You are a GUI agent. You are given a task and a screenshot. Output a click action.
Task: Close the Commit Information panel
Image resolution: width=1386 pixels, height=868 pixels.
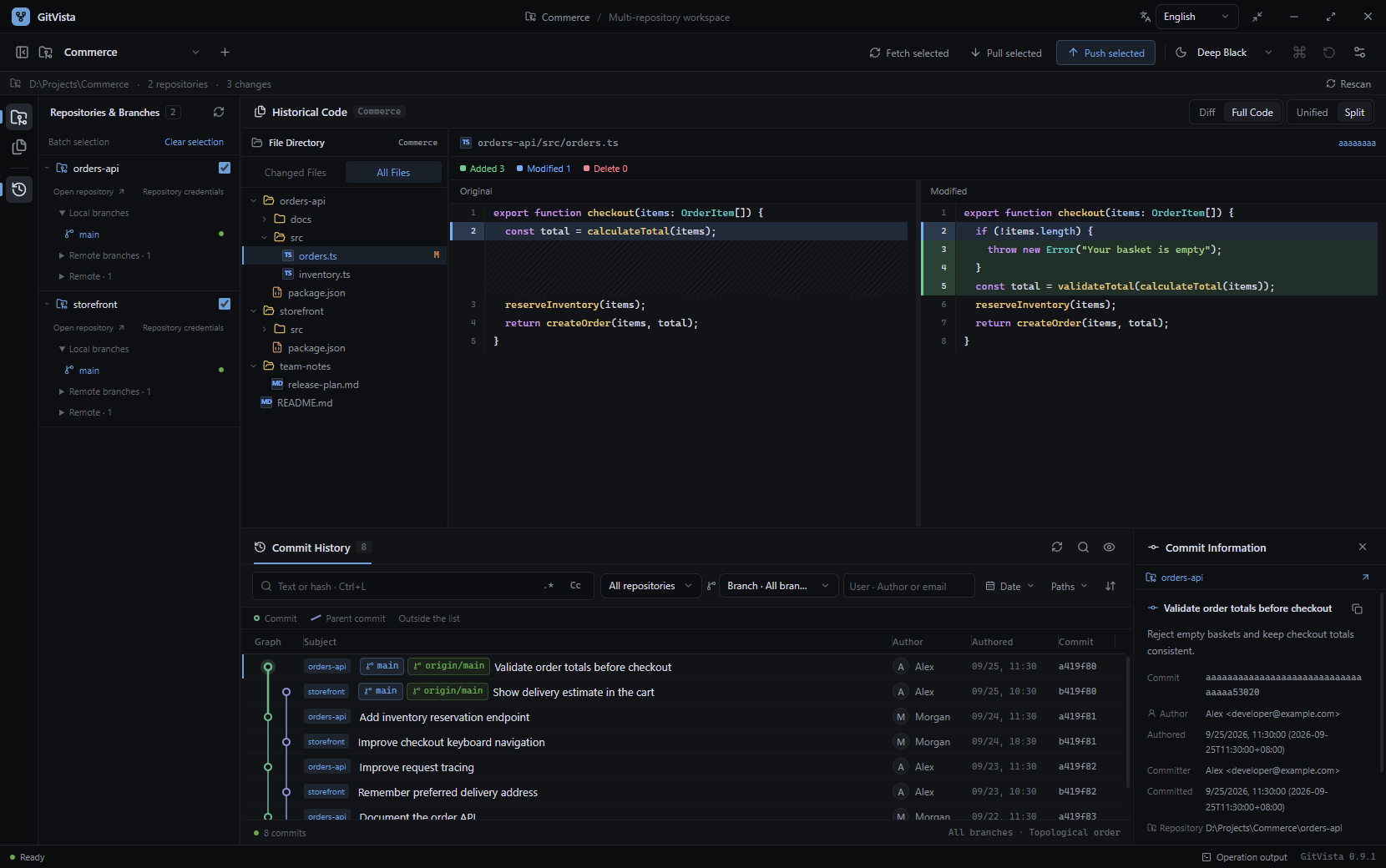point(1363,548)
